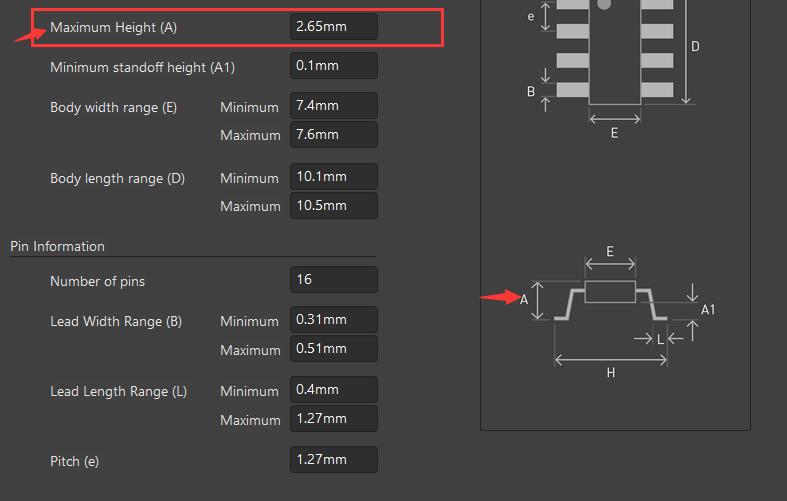Set Body width range maximum 7.6mm field

[334, 135]
